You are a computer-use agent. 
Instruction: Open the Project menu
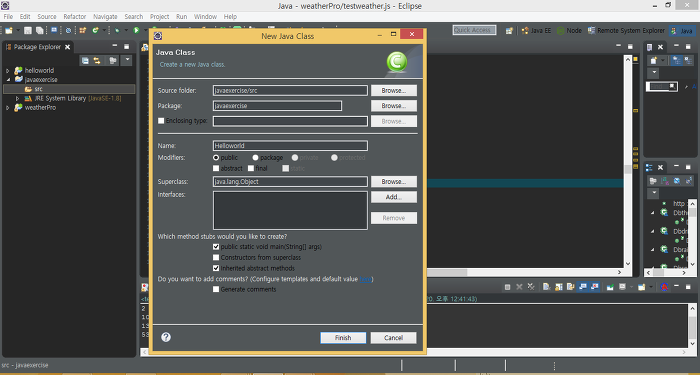point(159,17)
